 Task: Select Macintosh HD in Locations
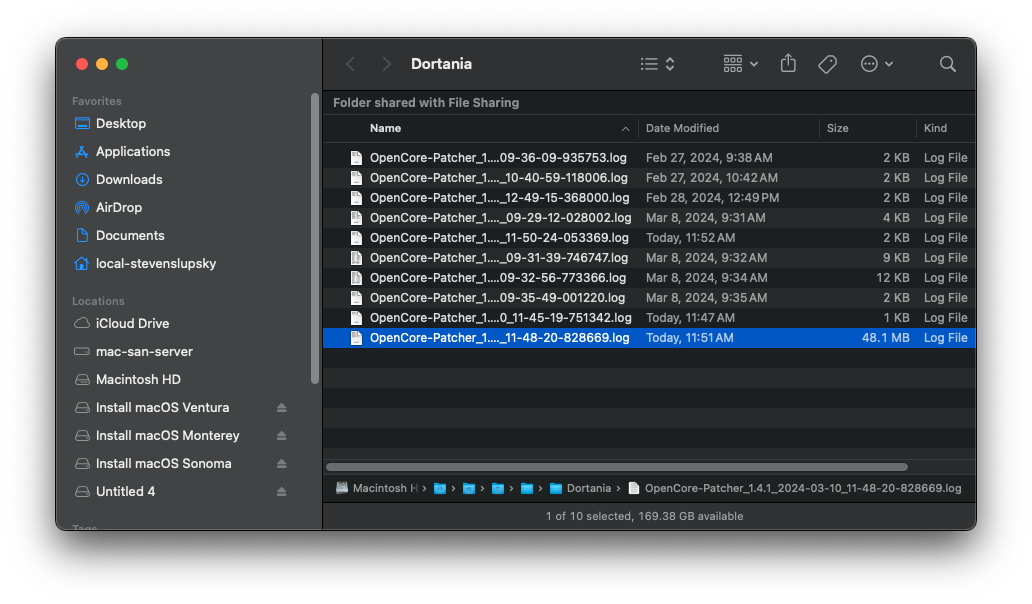point(128,380)
